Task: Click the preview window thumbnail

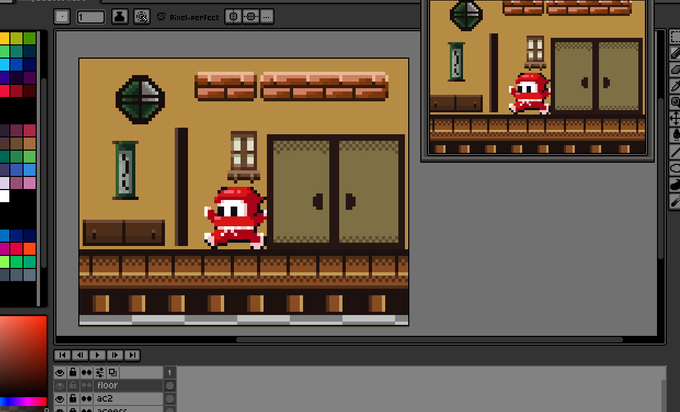Action: point(537,77)
